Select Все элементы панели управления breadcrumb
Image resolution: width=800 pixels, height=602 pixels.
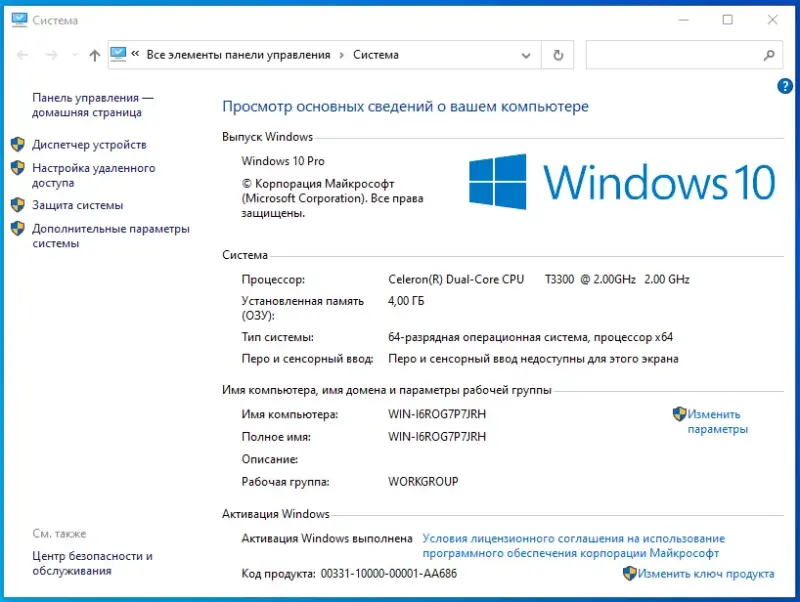coord(238,55)
